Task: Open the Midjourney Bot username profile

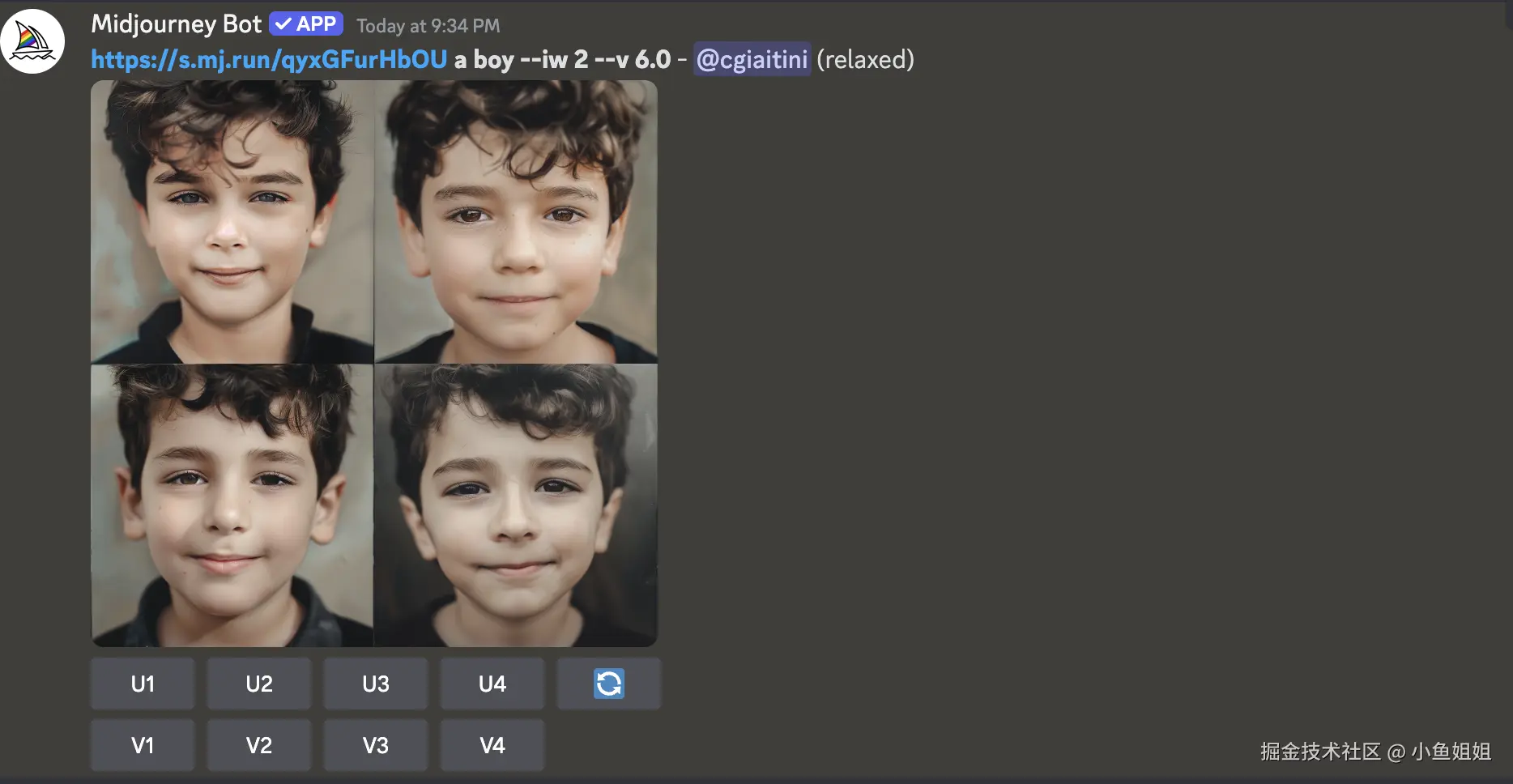Action: click(176, 24)
